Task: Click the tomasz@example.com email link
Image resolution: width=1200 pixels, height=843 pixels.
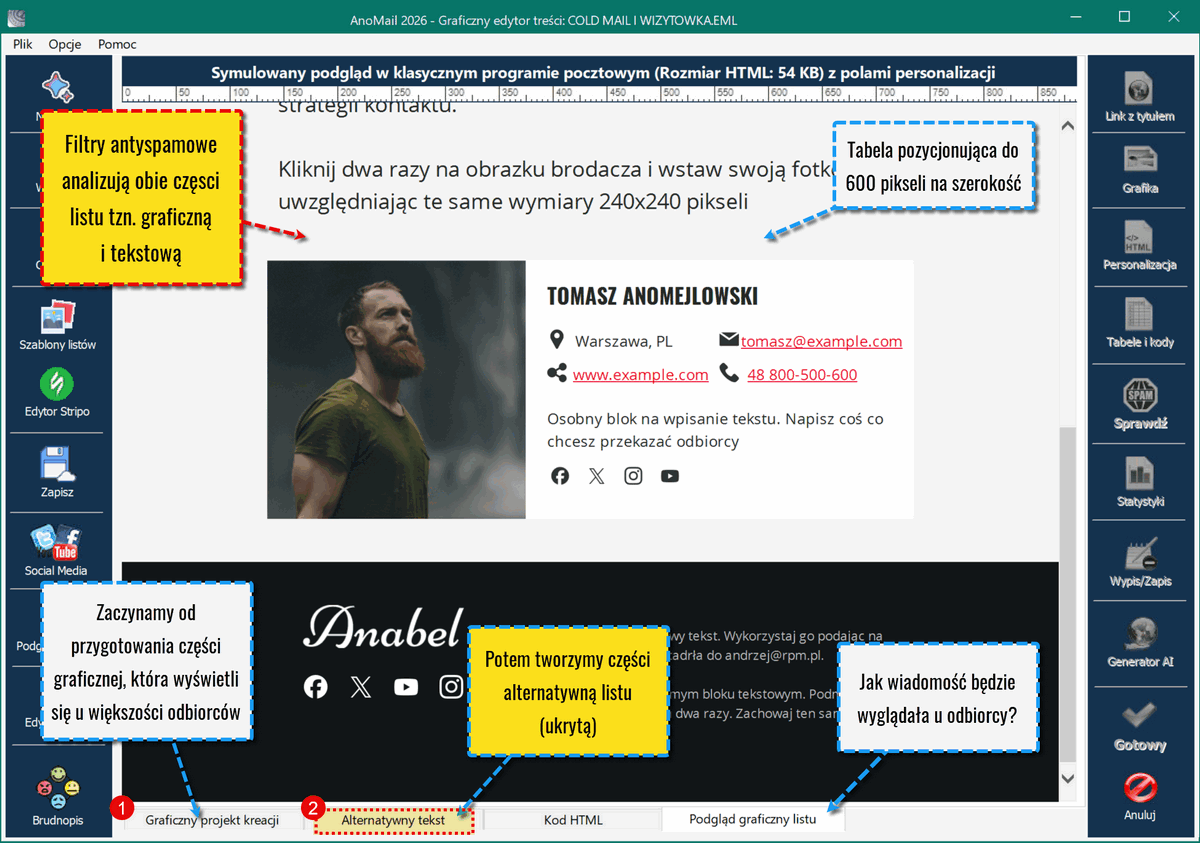Action: coord(821,341)
